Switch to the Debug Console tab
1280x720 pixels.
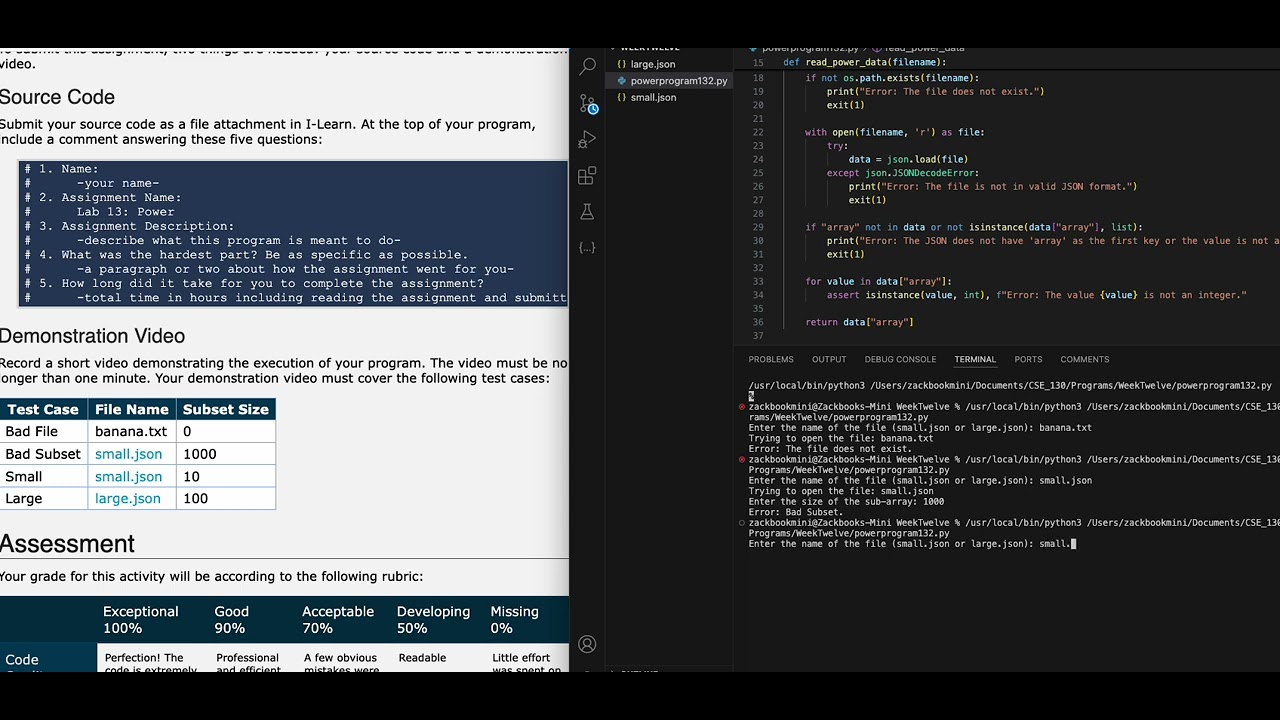901,359
